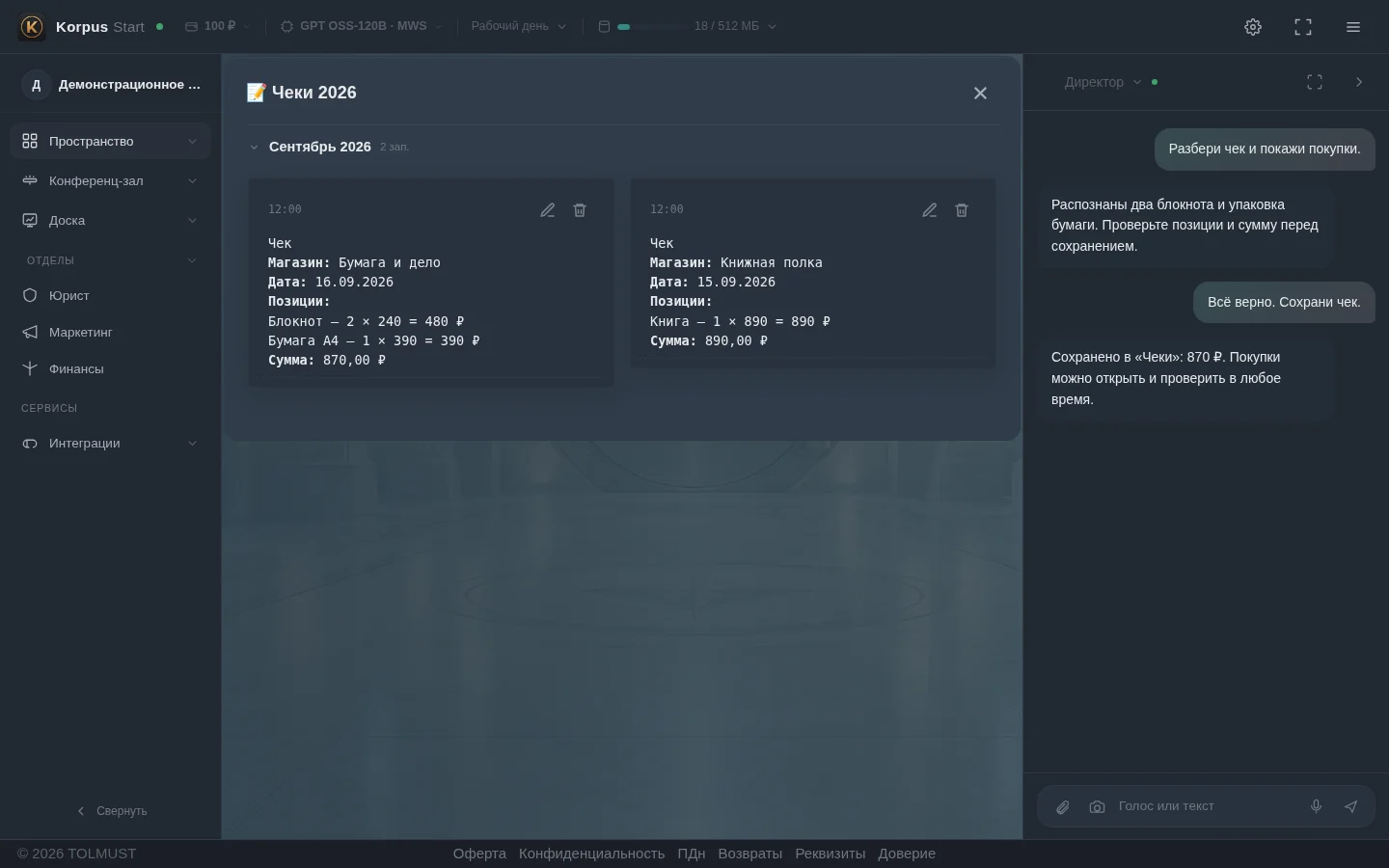Open Финансы department
The image size is (1389, 868).
[110, 369]
